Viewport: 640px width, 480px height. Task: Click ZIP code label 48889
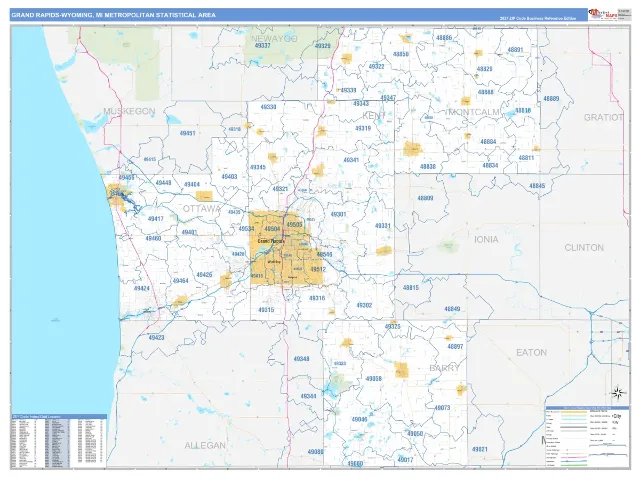[x=551, y=98]
